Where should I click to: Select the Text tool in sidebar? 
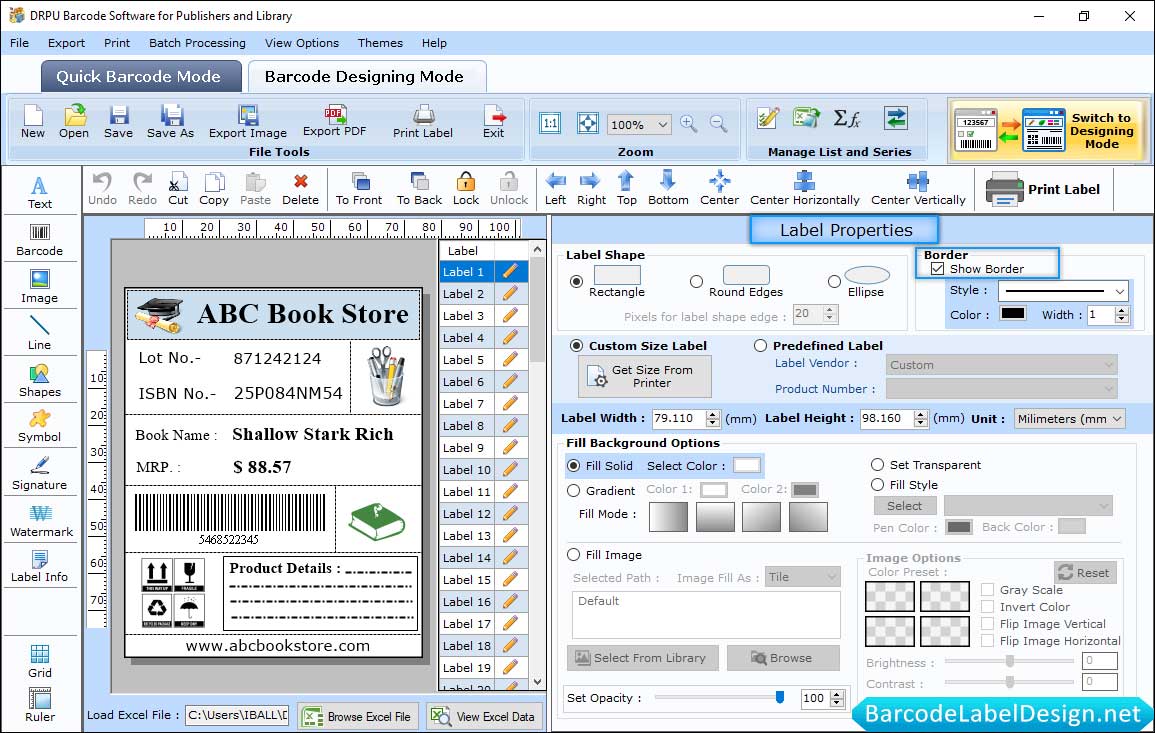40,192
